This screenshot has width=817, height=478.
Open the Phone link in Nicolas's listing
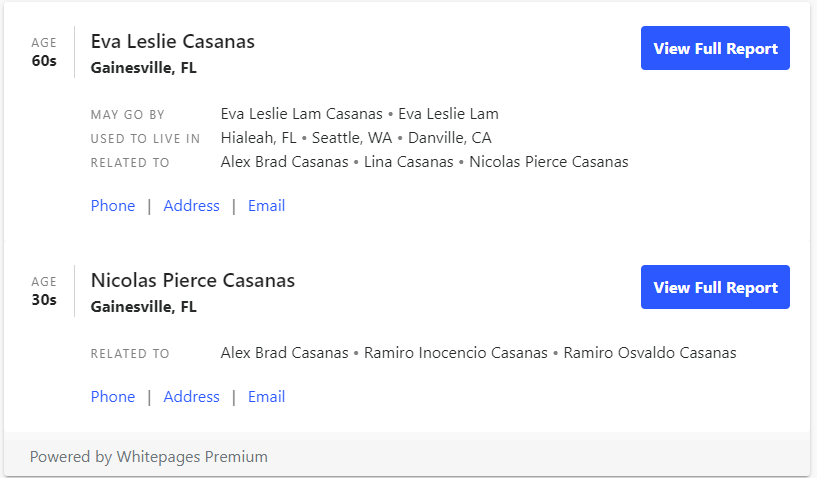click(x=112, y=397)
